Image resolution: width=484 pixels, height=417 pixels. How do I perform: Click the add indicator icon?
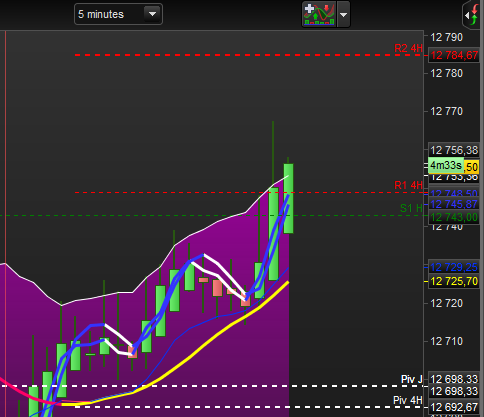319,14
